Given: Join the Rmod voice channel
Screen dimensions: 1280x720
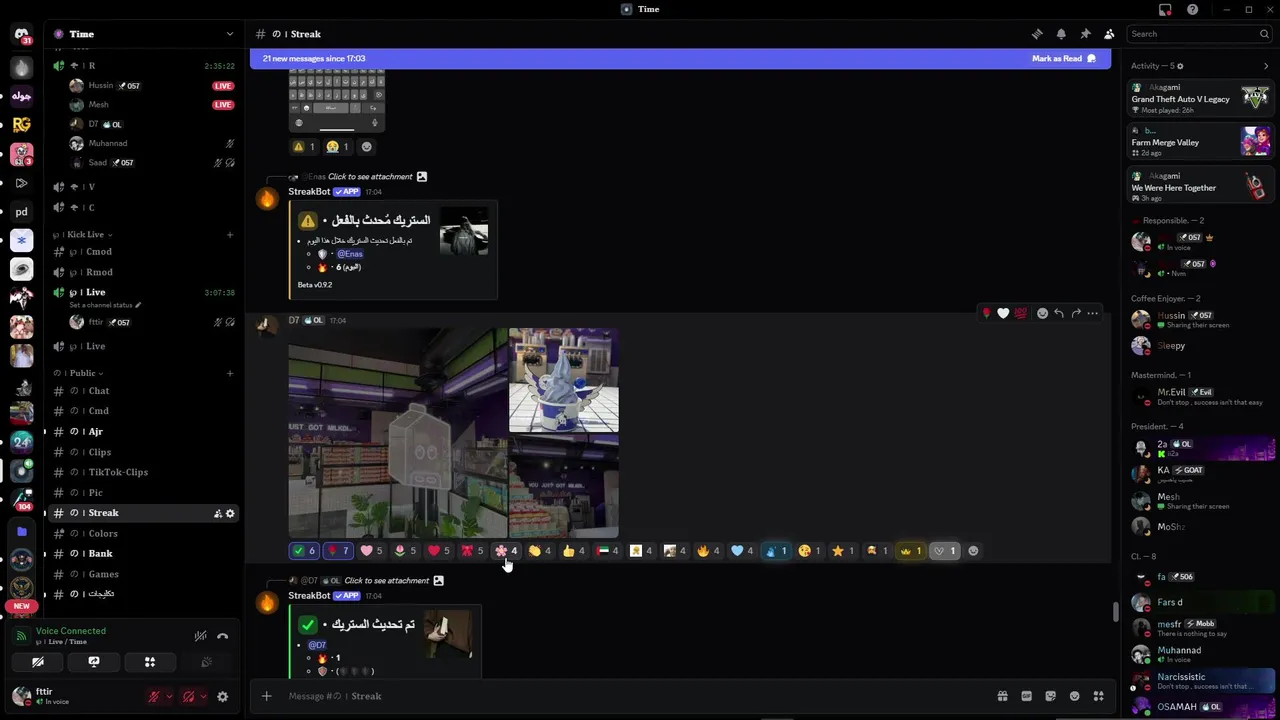Looking at the screenshot, I should click(x=144, y=272).
